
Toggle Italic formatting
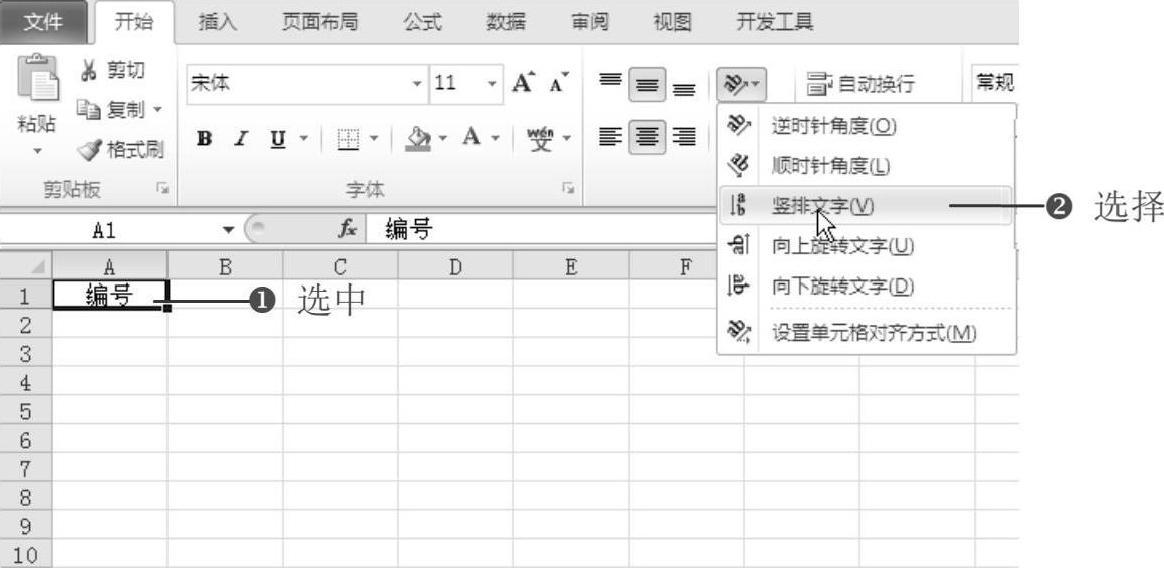(241, 139)
